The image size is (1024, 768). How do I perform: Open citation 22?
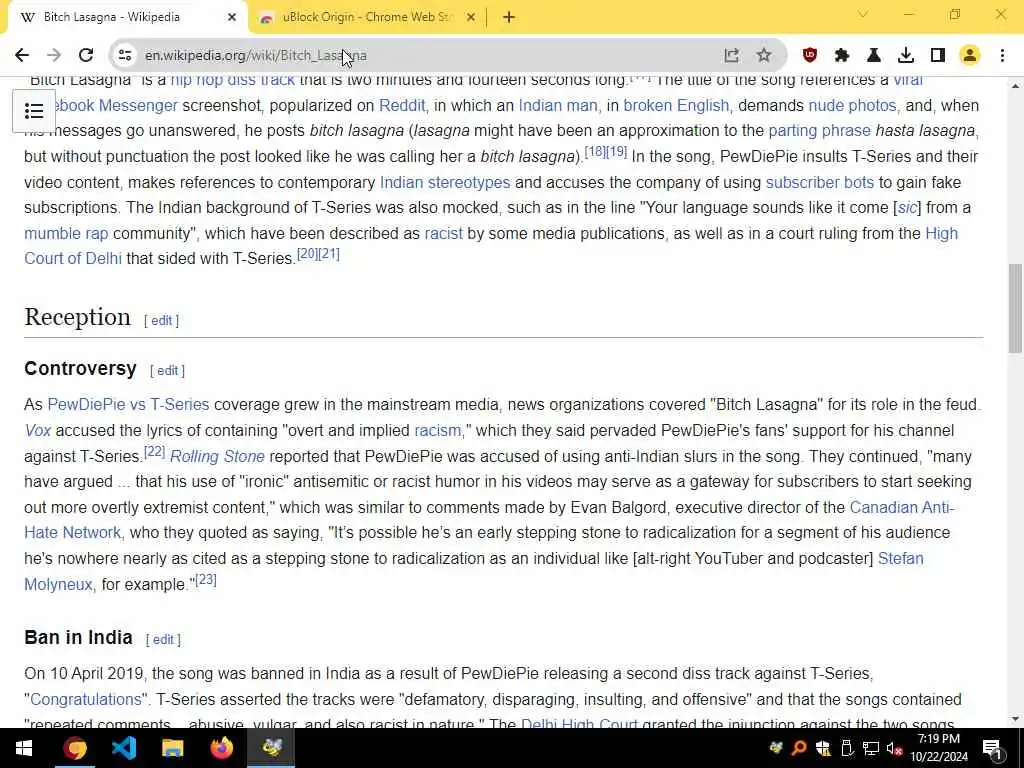point(154,451)
